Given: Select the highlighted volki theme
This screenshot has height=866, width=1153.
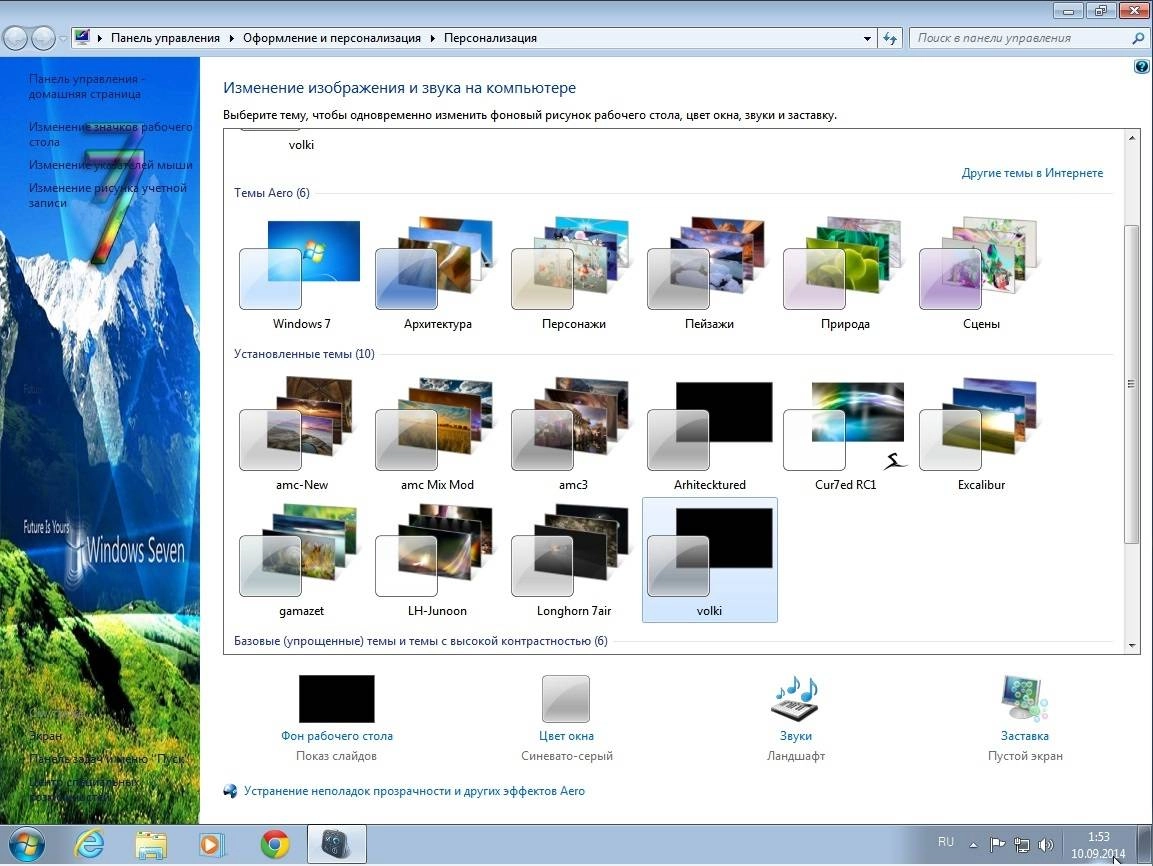Looking at the screenshot, I should pos(710,560).
